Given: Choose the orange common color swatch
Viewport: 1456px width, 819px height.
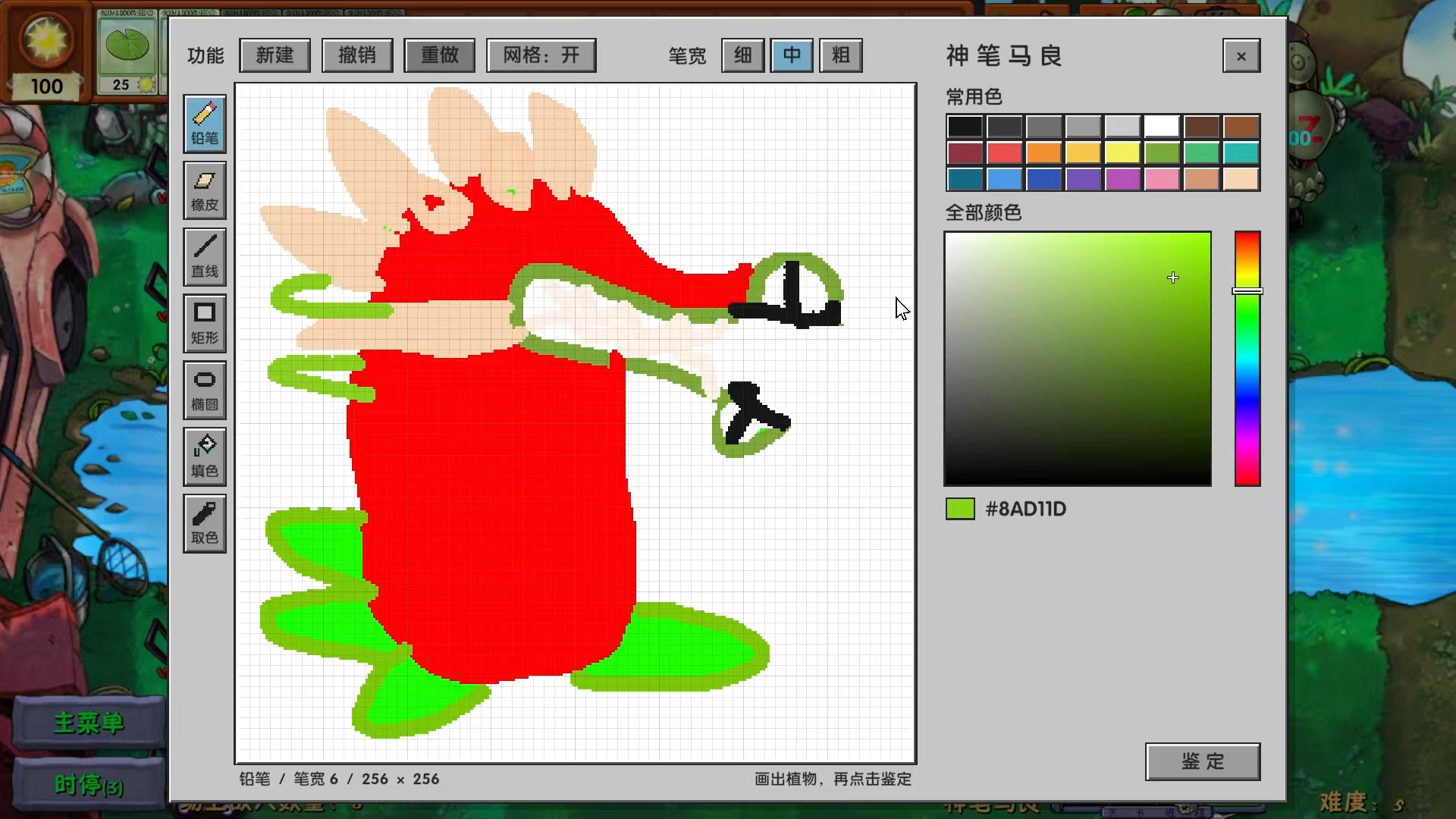Looking at the screenshot, I should pyautogui.click(x=1043, y=153).
